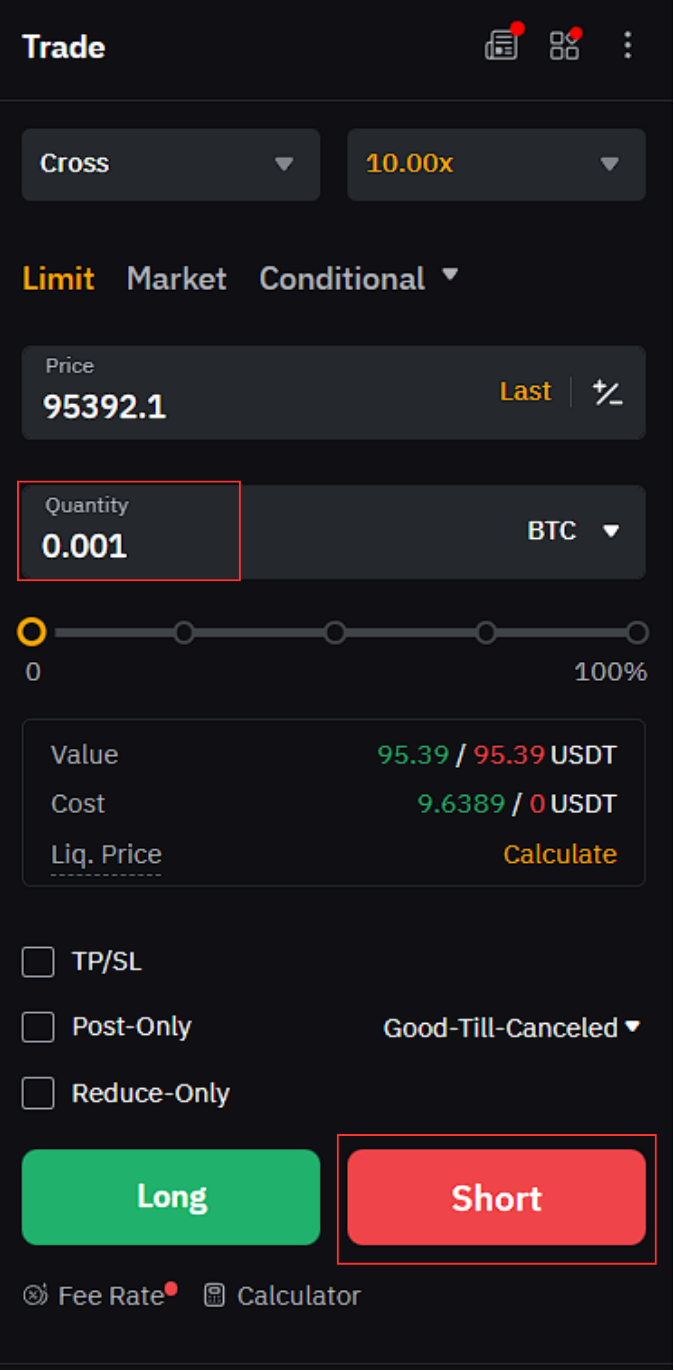Set the quantity slider to 100%
Image resolution: width=674 pixels, height=1371 pixels.
(637, 632)
